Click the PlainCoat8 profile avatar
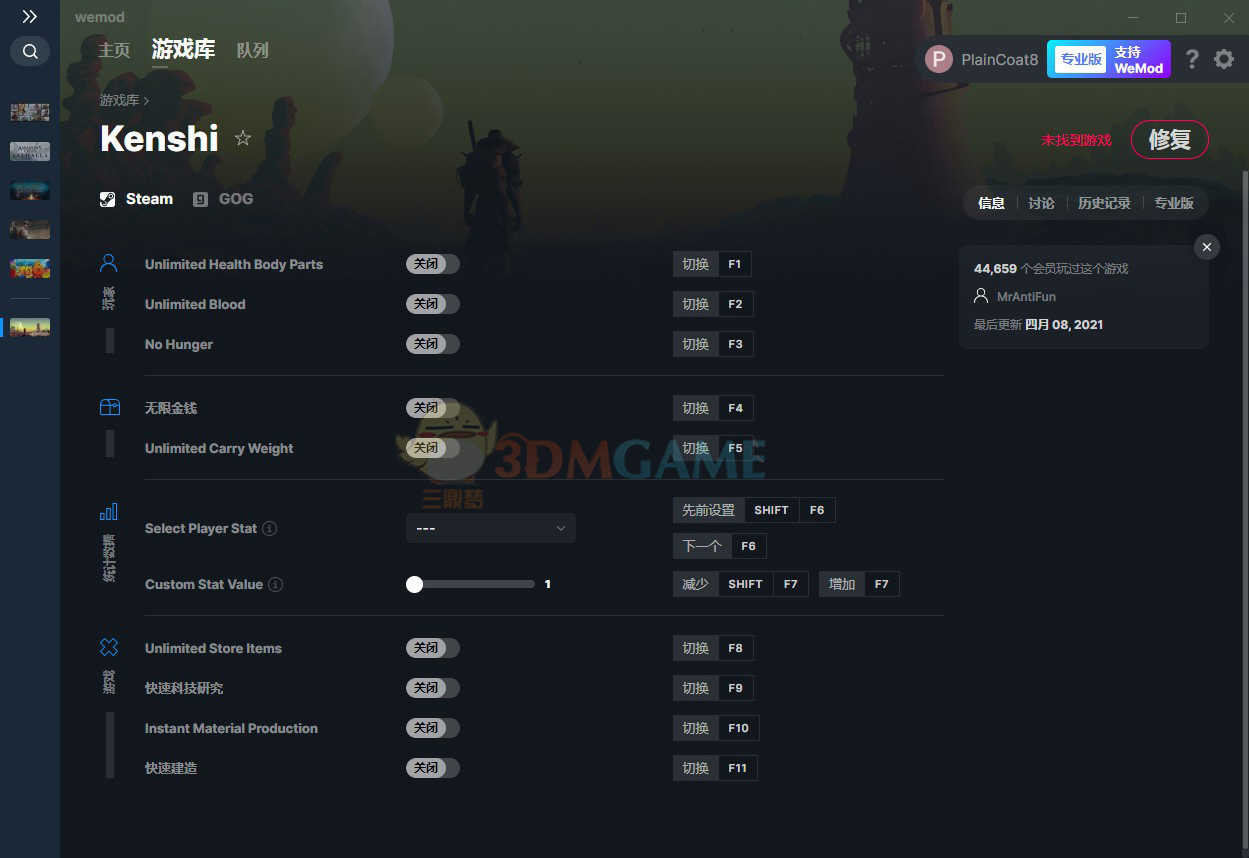 [938, 59]
